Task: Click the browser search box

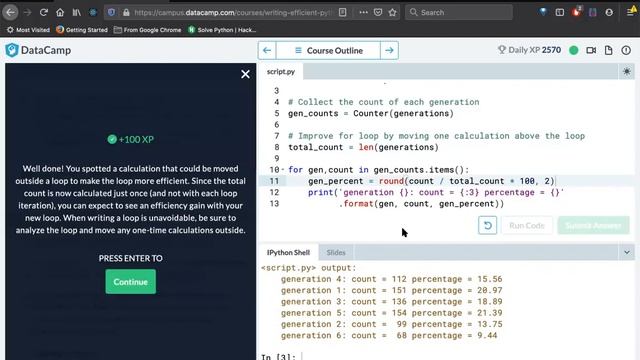Action: (459, 13)
